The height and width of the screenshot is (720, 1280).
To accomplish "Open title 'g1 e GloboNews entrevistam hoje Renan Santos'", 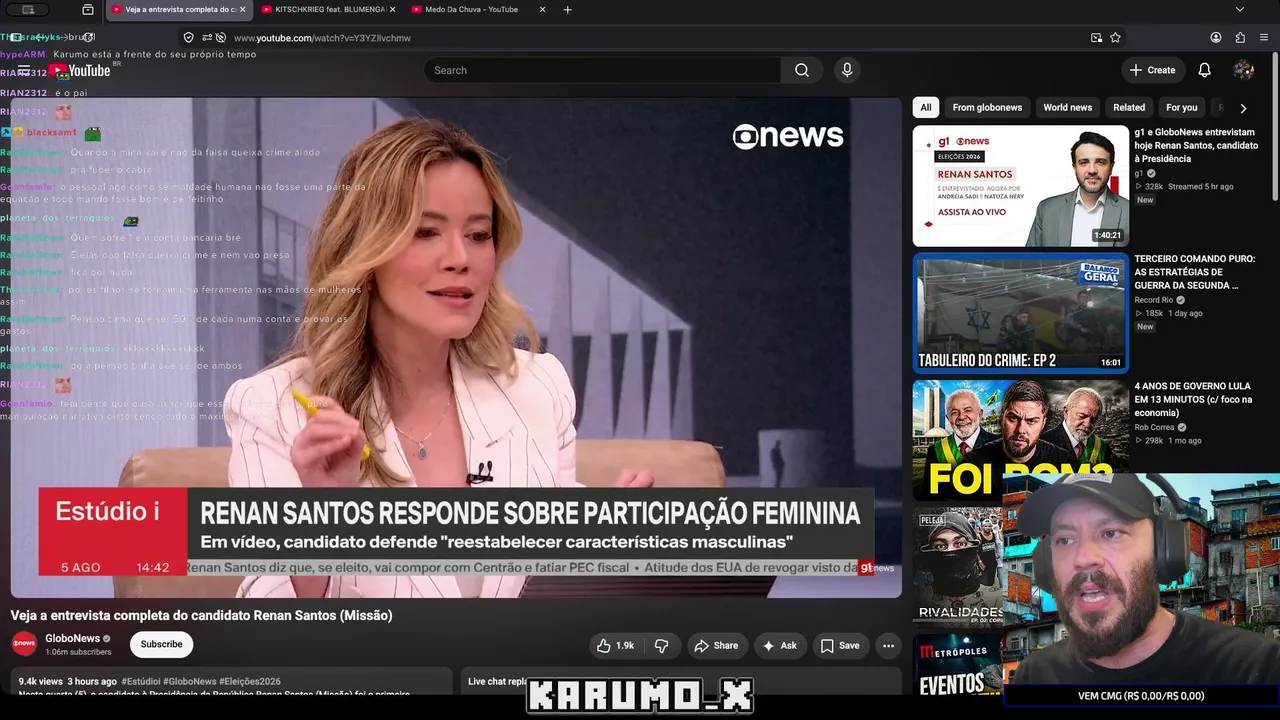I will point(1196,145).
